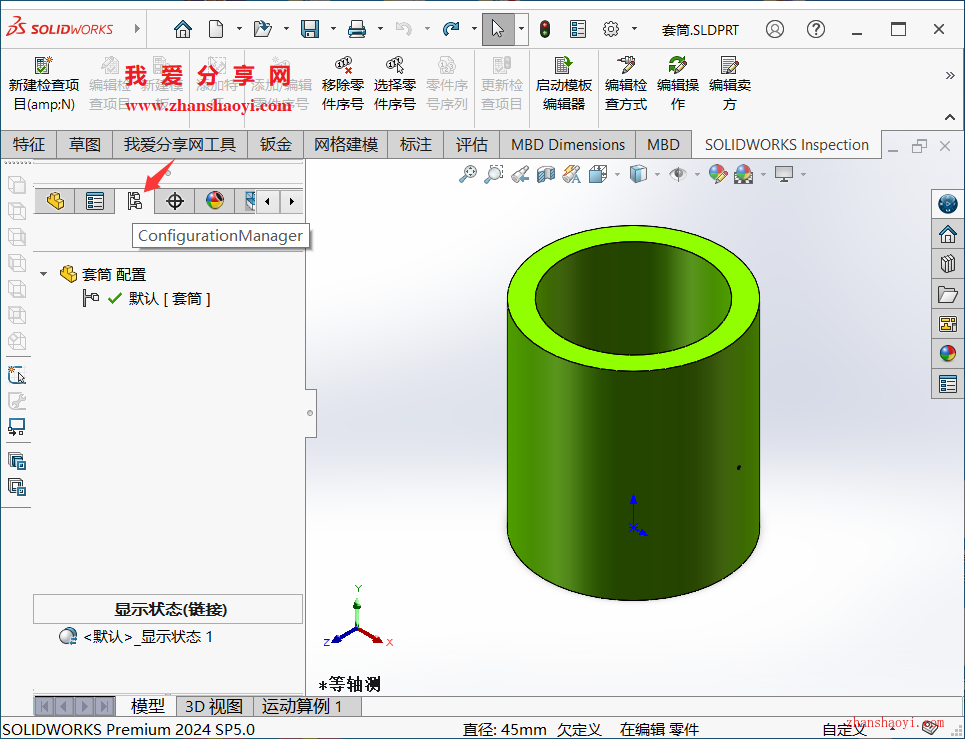
Task: Click Section View icon
Action: (546, 175)
